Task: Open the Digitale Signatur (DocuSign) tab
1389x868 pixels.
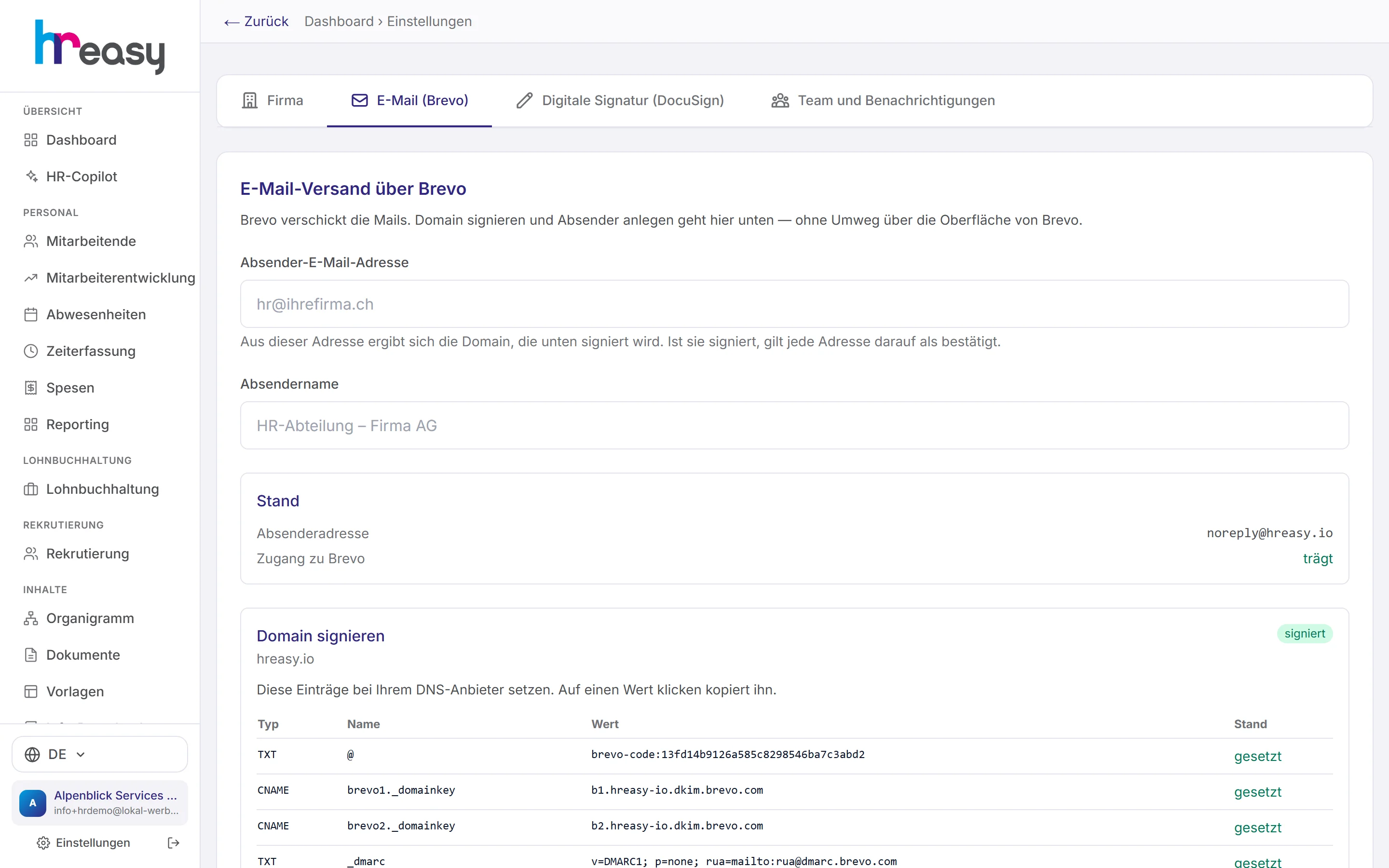Action: [620, 100]
